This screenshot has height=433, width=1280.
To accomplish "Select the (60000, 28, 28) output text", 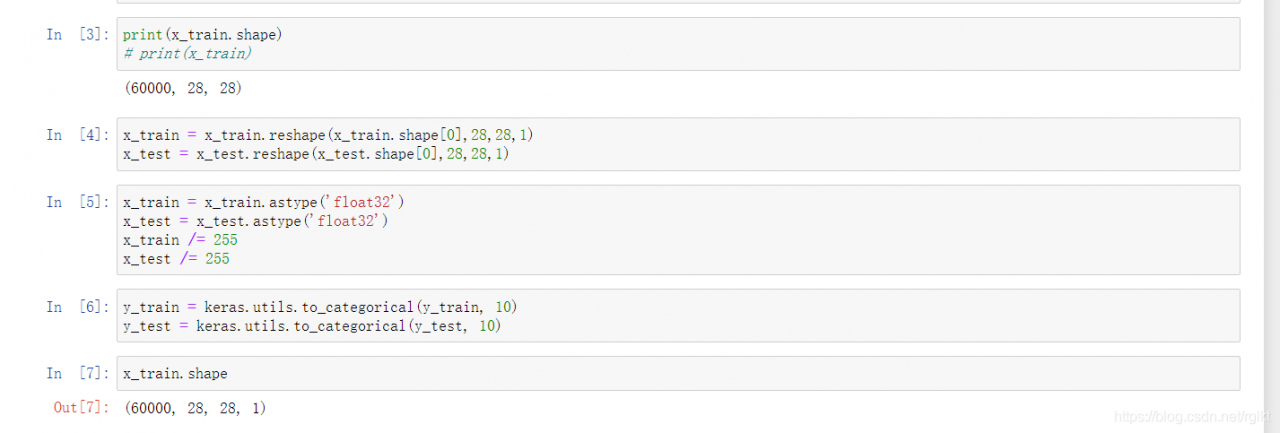I will coord(183,88).
